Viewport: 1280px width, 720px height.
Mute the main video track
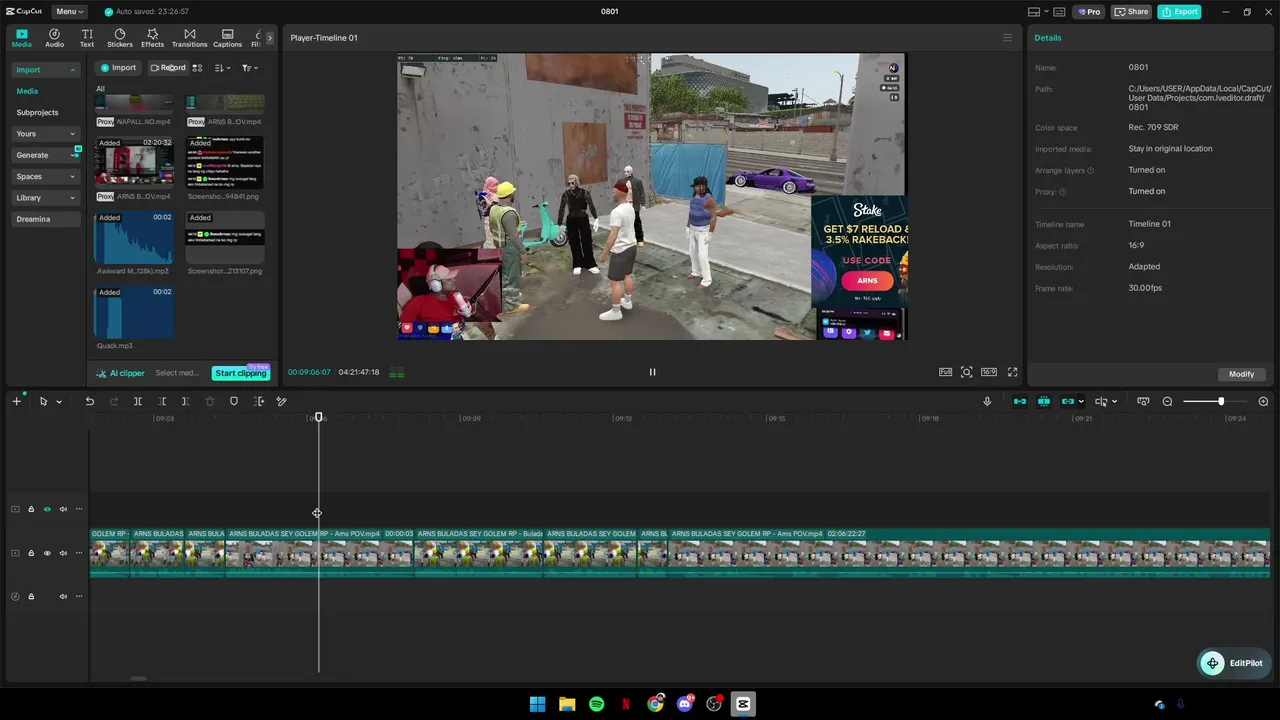tap(63, 553)
